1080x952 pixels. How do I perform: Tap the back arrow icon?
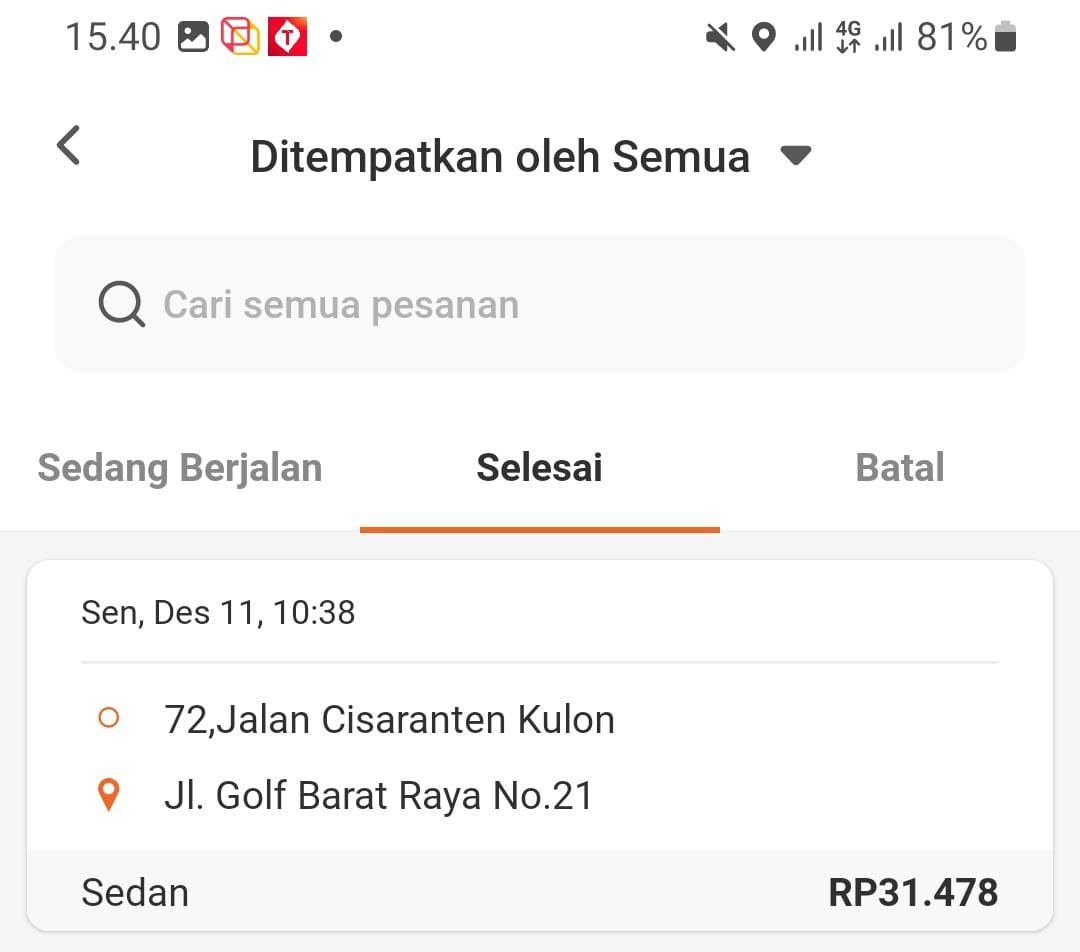click(68, 146)
